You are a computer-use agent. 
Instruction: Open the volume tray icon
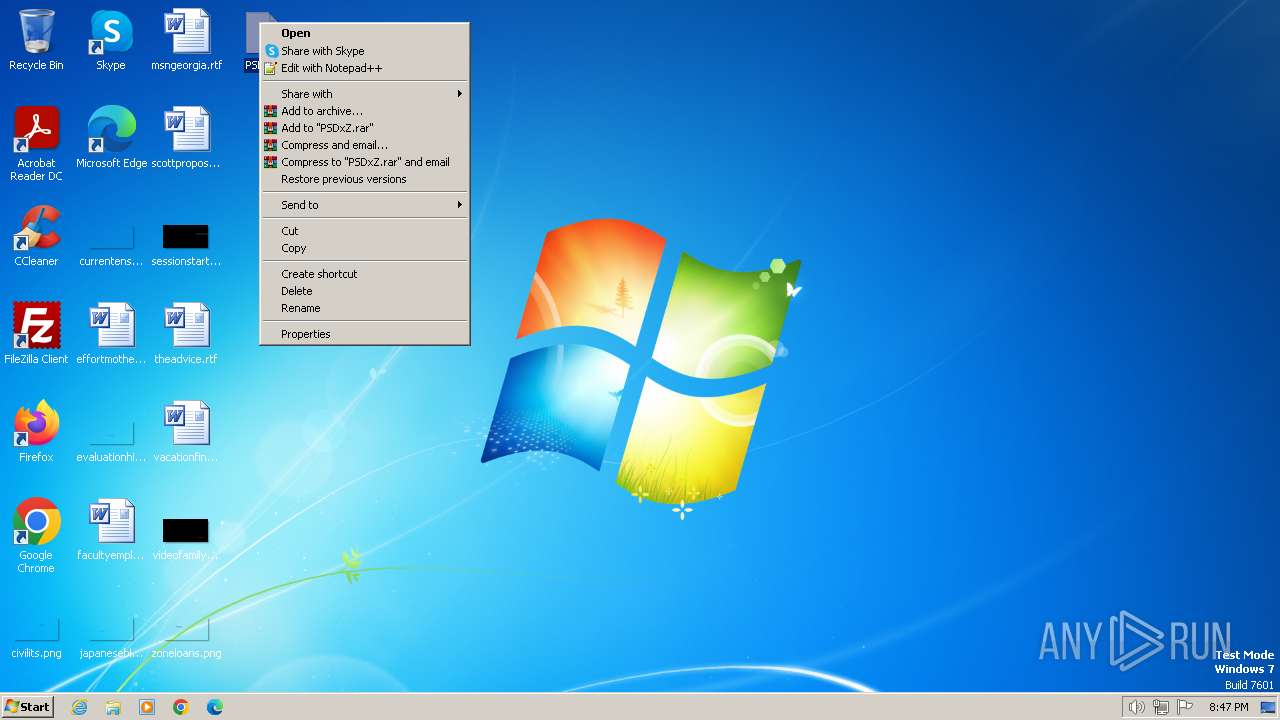(x=1136, y=707)
